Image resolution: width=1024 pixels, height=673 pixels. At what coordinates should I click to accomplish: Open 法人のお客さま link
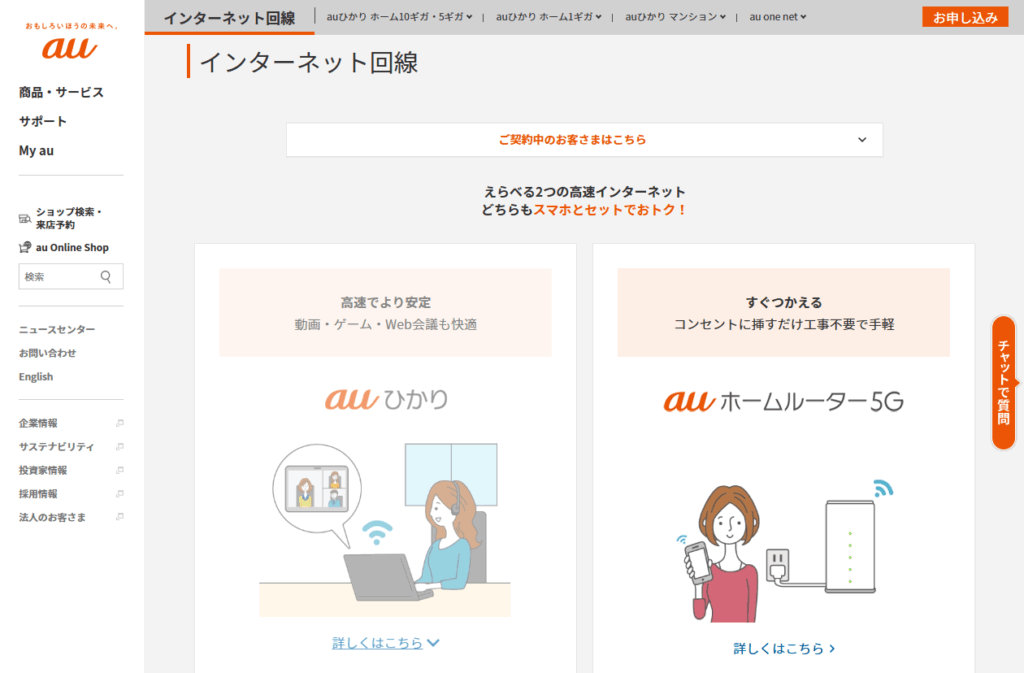[52, 517]
